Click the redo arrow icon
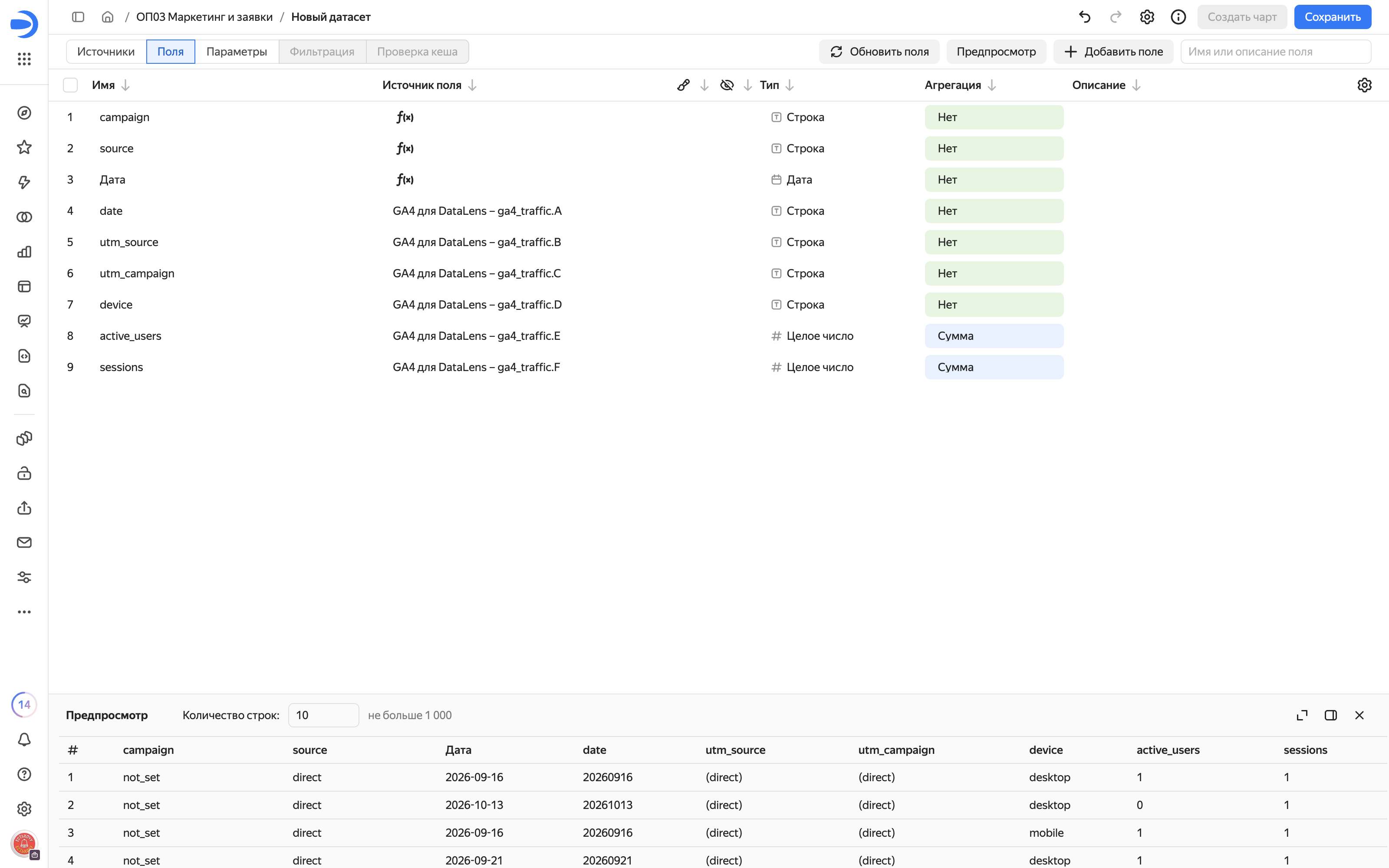Viewport: 1389px width, 868px height. point(1116,17)
